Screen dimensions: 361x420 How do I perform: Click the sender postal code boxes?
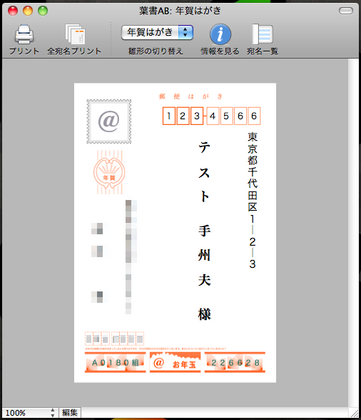click(115, 339)
